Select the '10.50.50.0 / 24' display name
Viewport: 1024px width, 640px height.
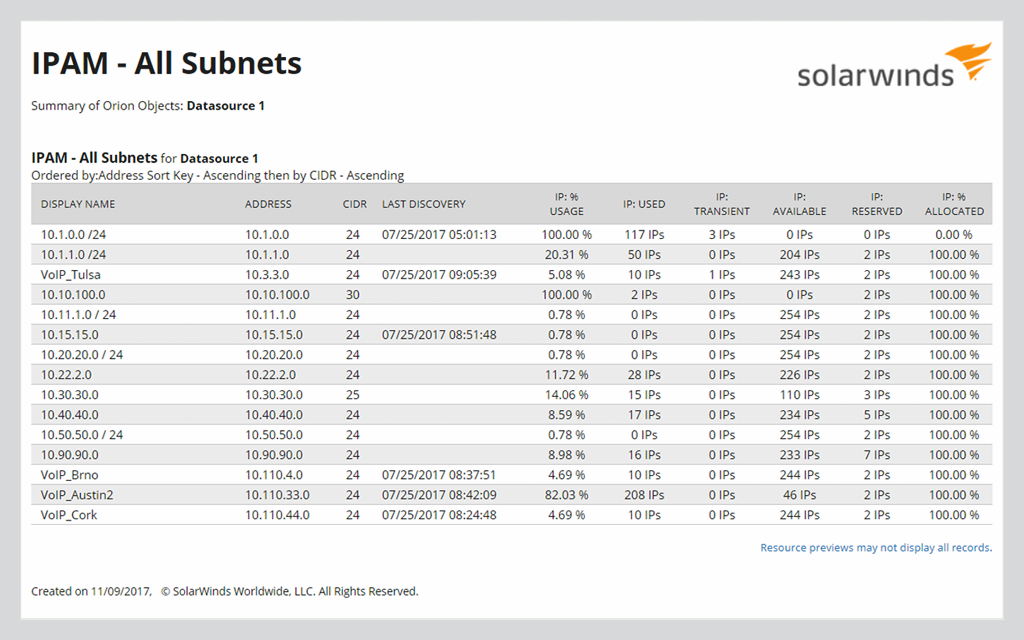(82, 435)
